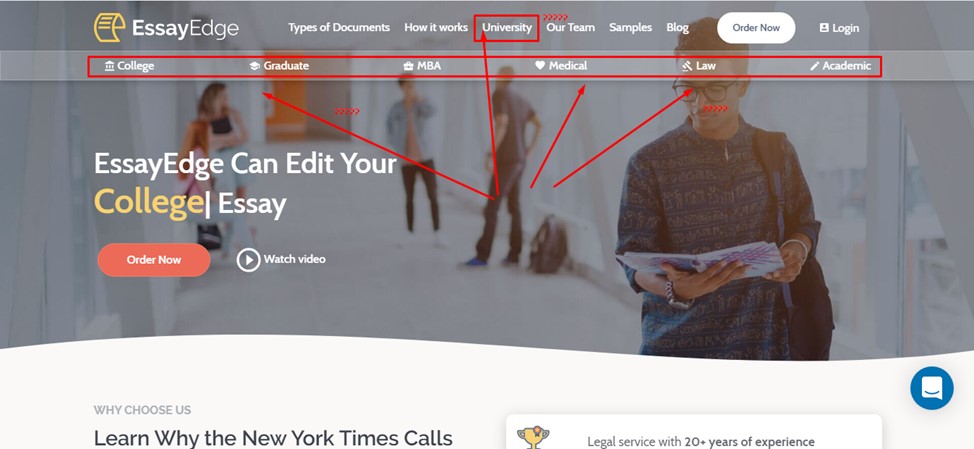Click the Login person icon

824,28
